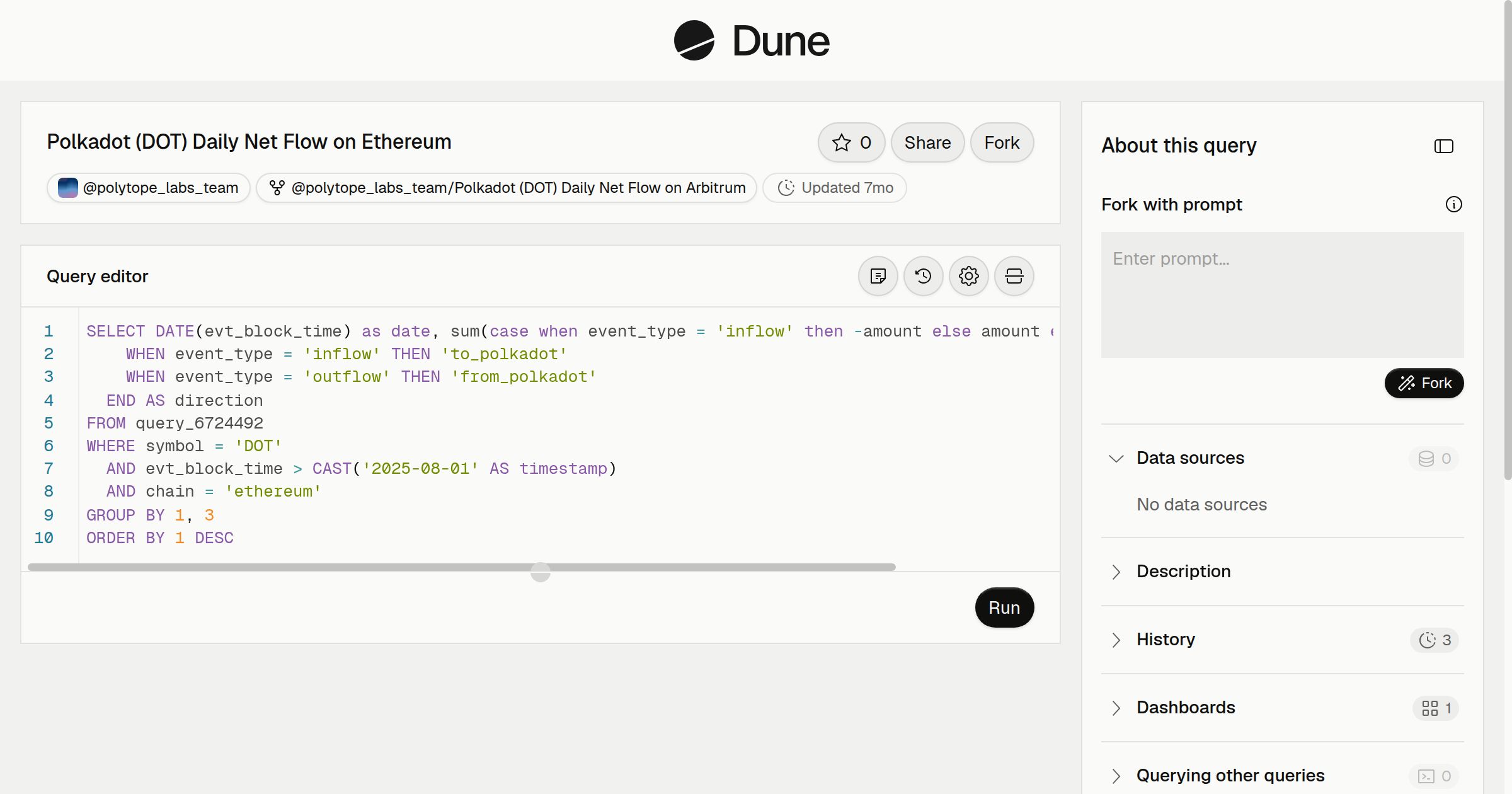Click the fork branch icon on parent query
The height and width of the screenshot is (794, 1512).
(277, 188)
